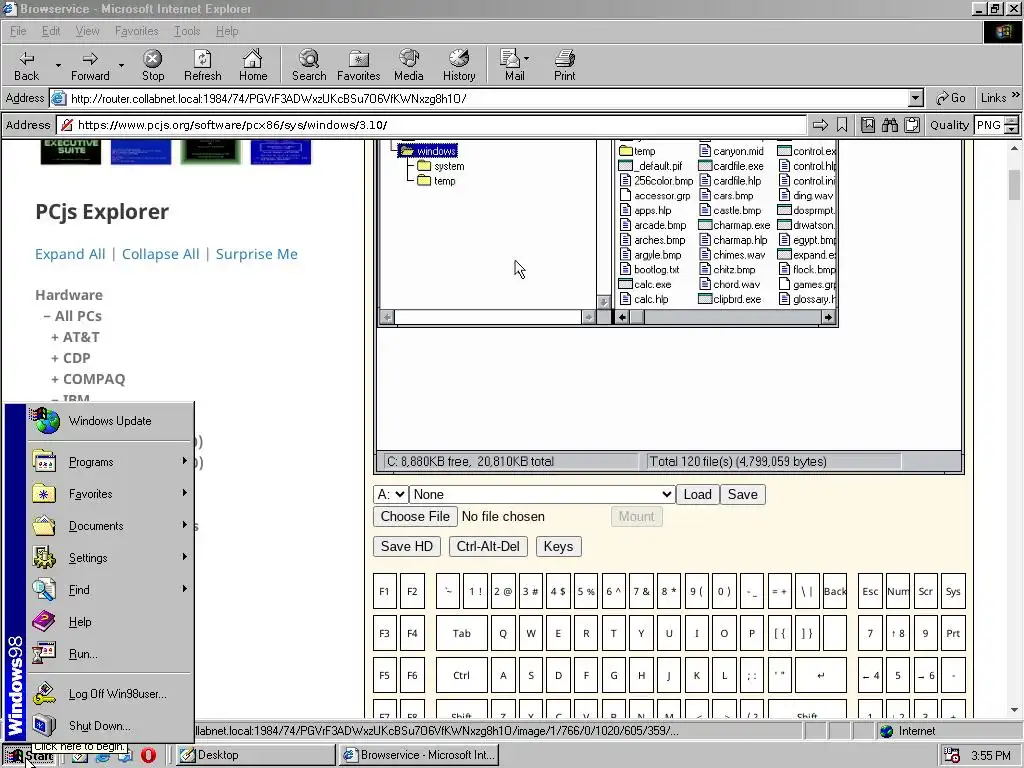Open the A: drive selector
Viewport: 1024px width, 768px height.
click(x=391, y=494)
